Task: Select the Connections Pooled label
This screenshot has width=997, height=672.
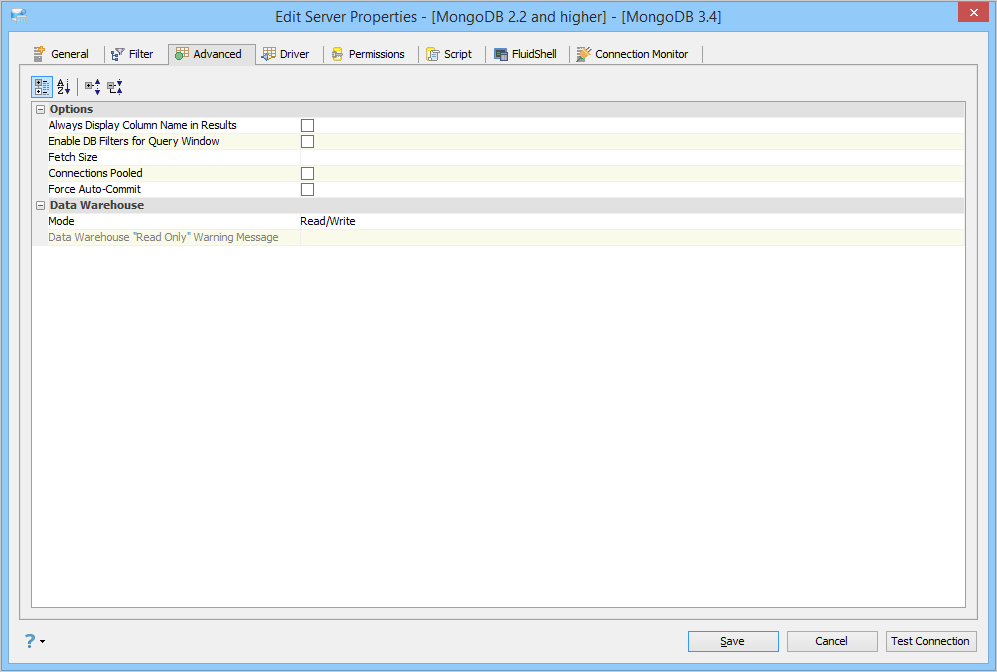Action: tap(95, 173)
